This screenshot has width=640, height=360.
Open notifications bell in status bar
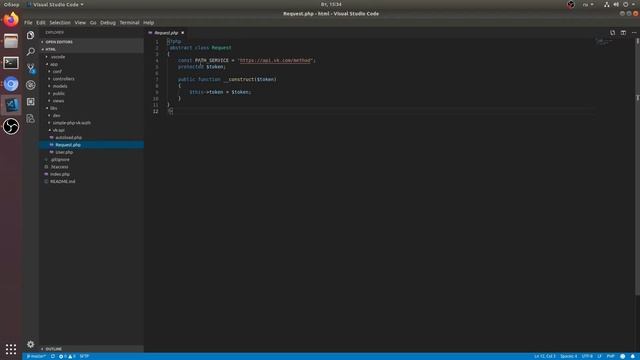(633, 356)
